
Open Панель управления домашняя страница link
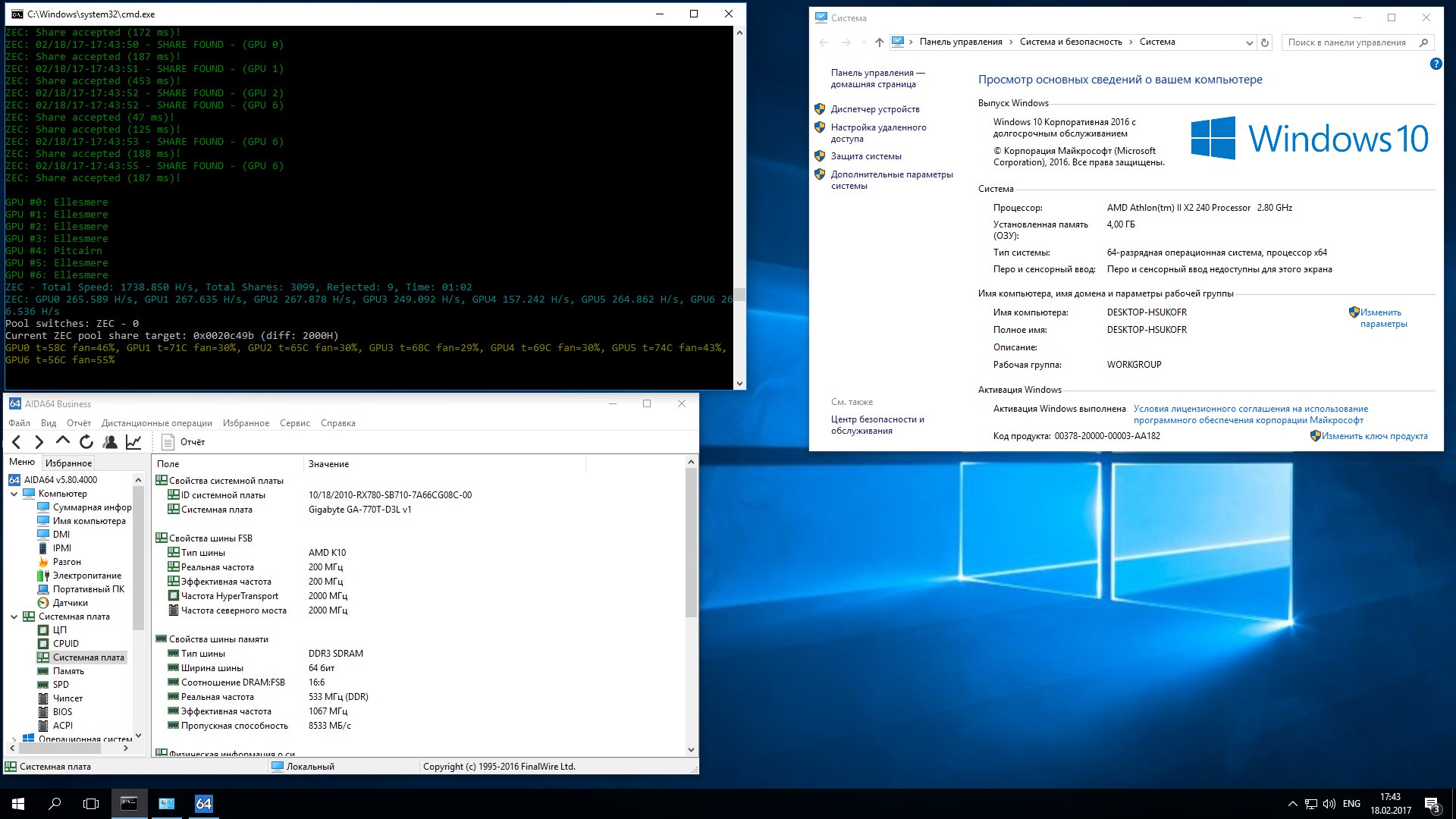click(877, 78)
